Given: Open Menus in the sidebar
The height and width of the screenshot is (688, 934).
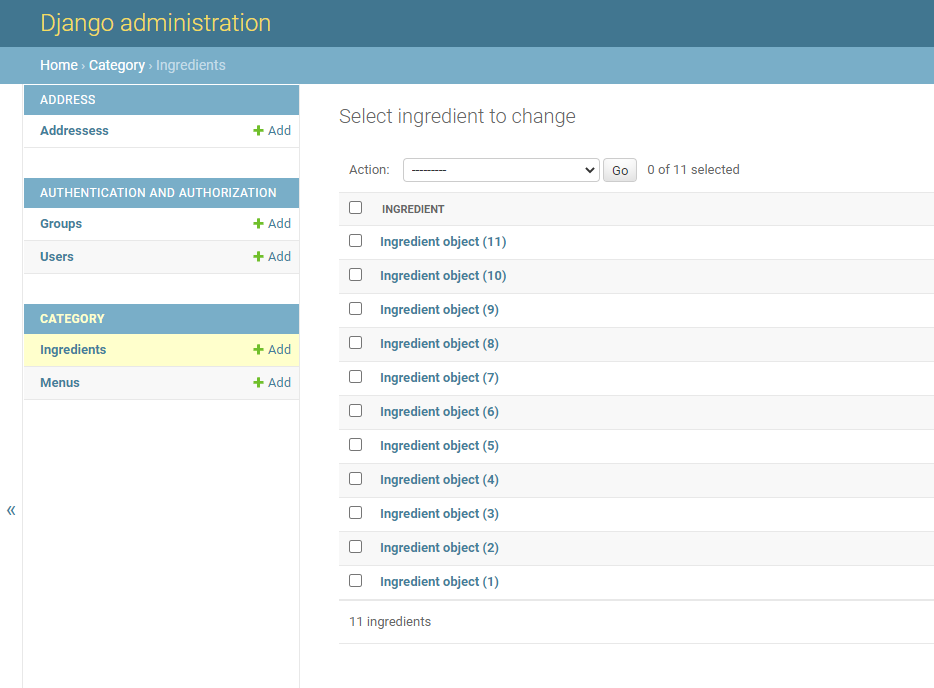Looking at the screenshot, I should (x=60, y=382).
